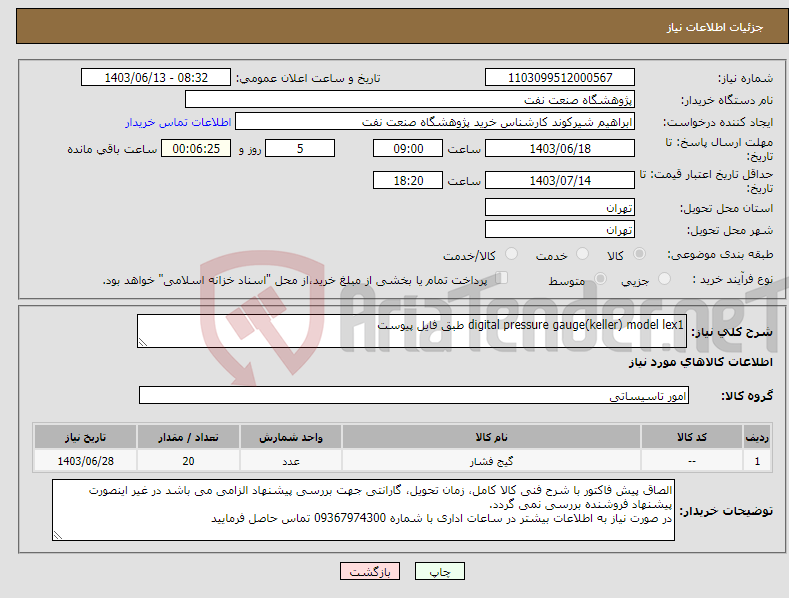Click the request creator field ابراهیم شیرکوند
This screenshot has width=789, height=598.
pyautogui.click(x=435, y=122)
